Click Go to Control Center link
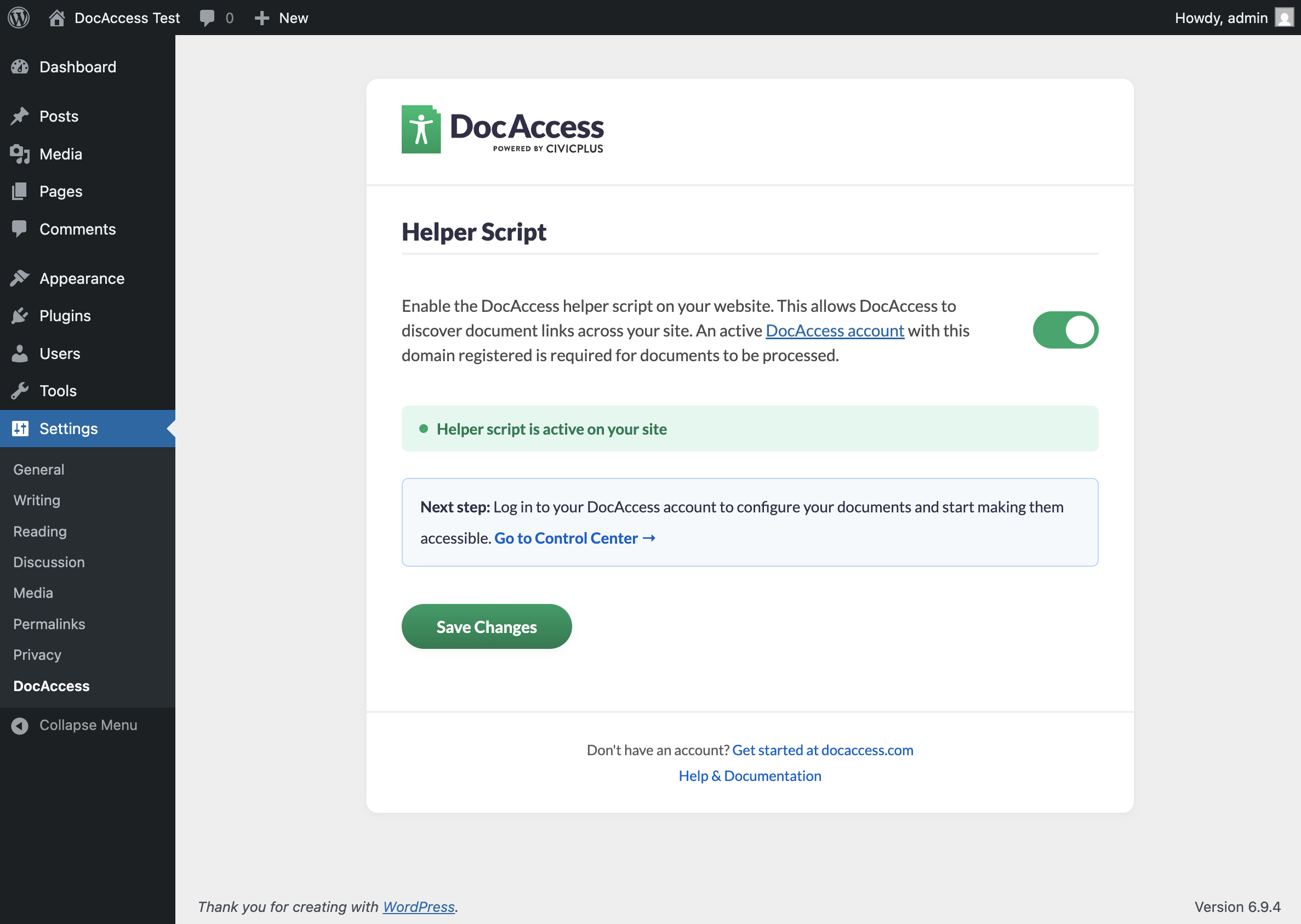The image size is (1301, 924). point(575,538)
